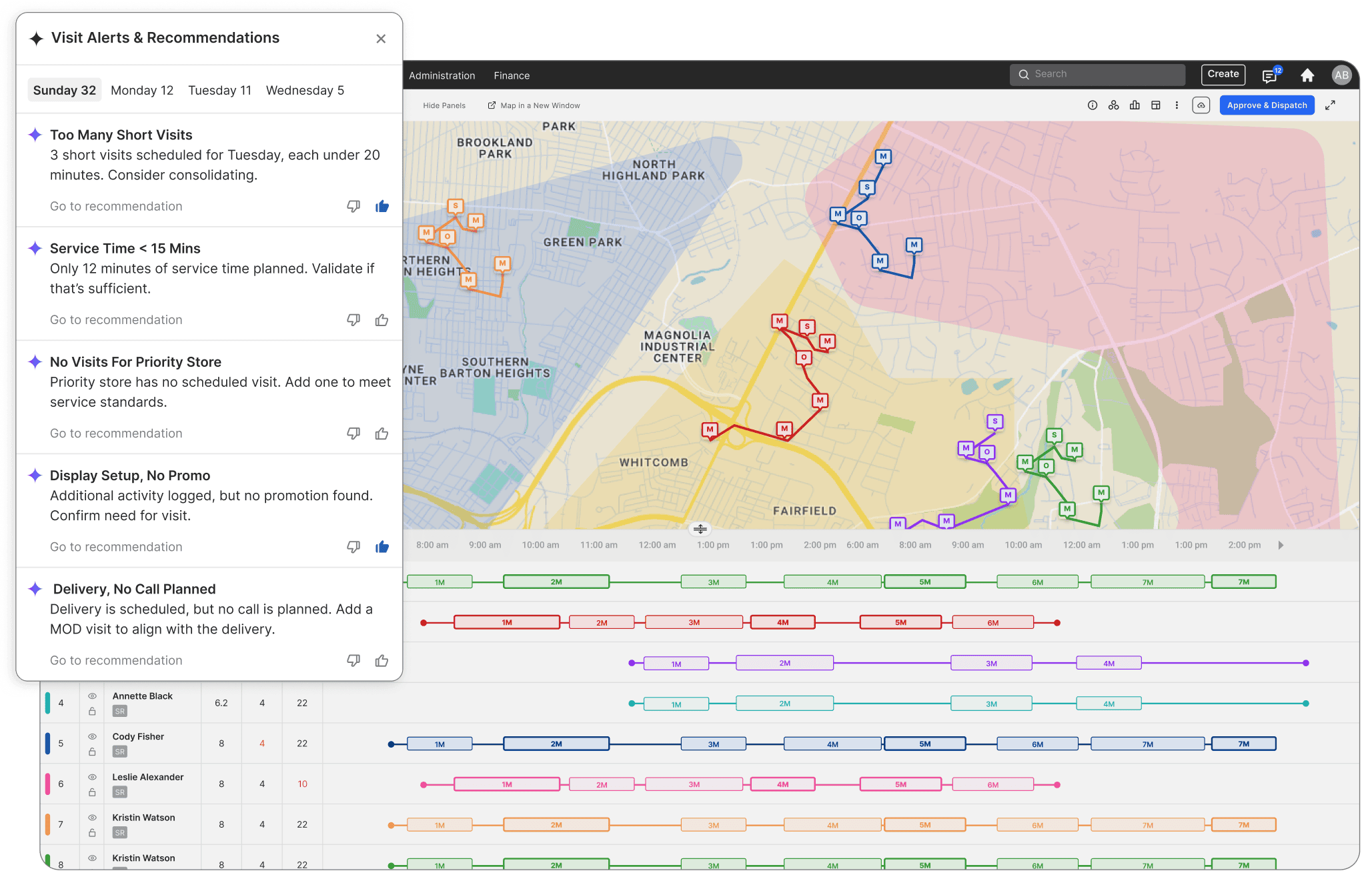
Task: Toggle thumbs up on Too Many Short Visits
Action: pos(382,207)
